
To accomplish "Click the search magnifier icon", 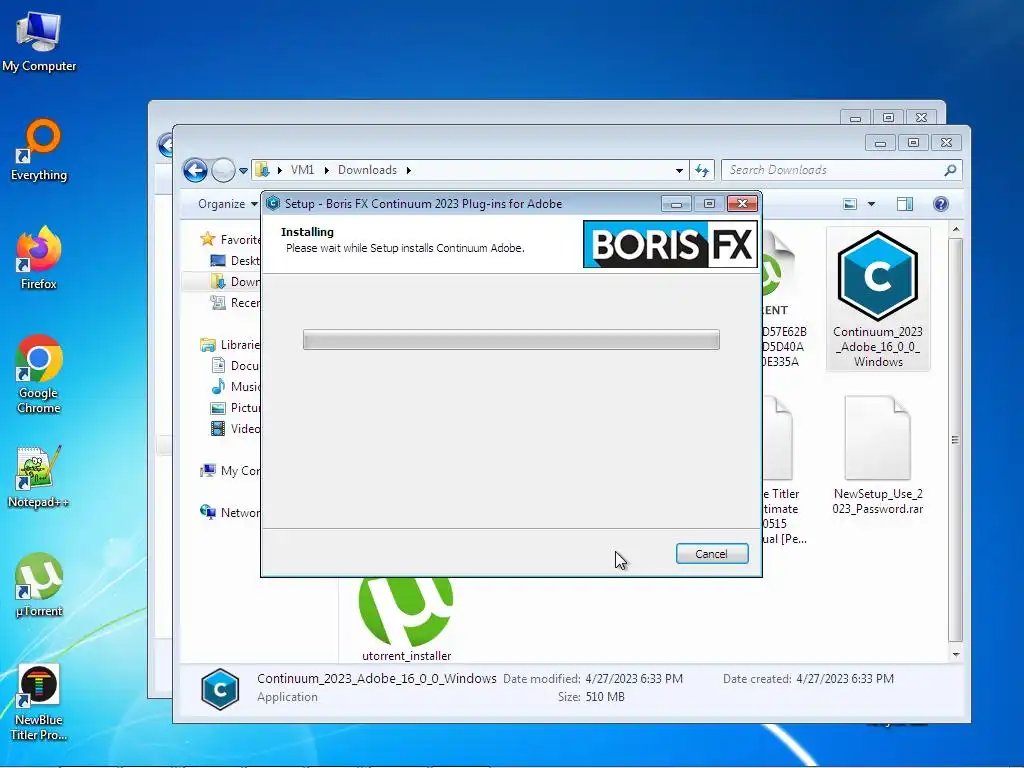I will [950, 170].
